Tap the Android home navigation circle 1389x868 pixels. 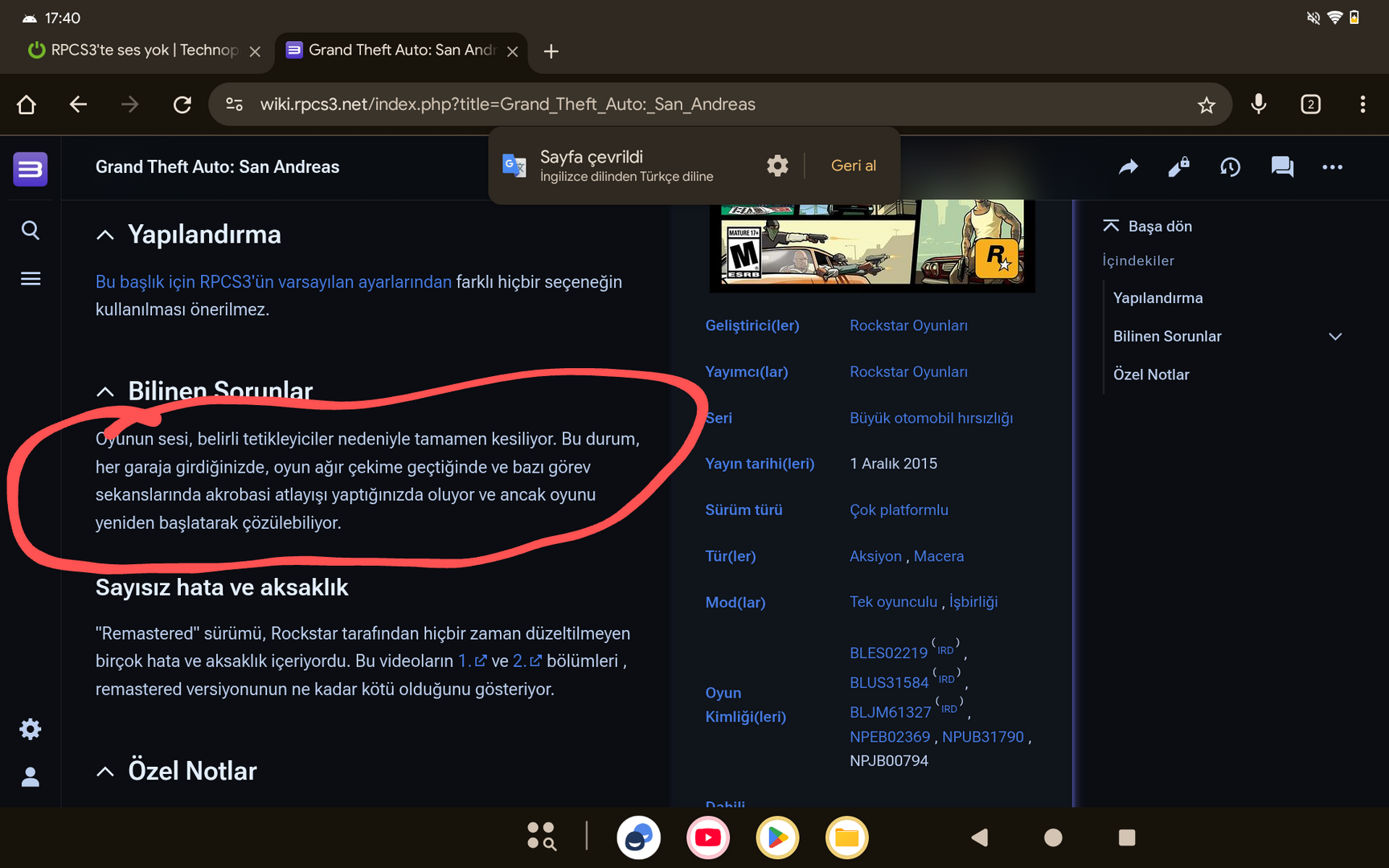(1053, 837)
